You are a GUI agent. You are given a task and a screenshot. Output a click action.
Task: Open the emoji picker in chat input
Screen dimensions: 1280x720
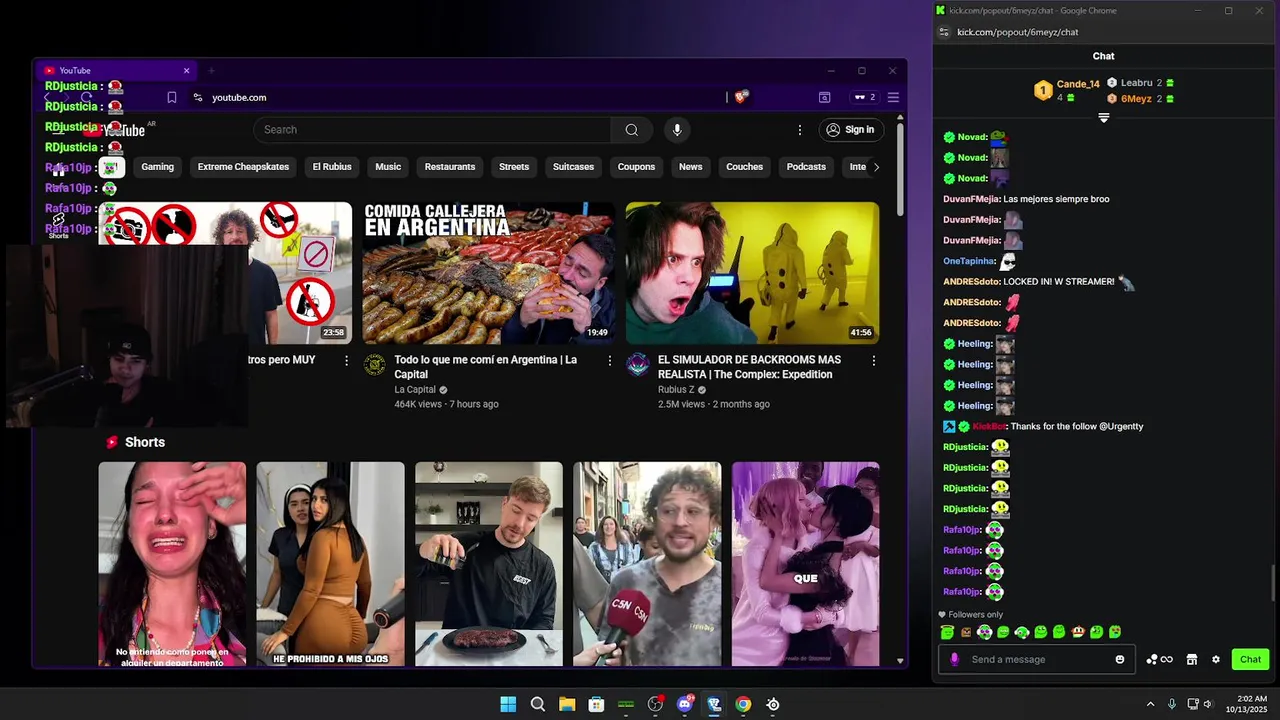(x=1120, y=659)
